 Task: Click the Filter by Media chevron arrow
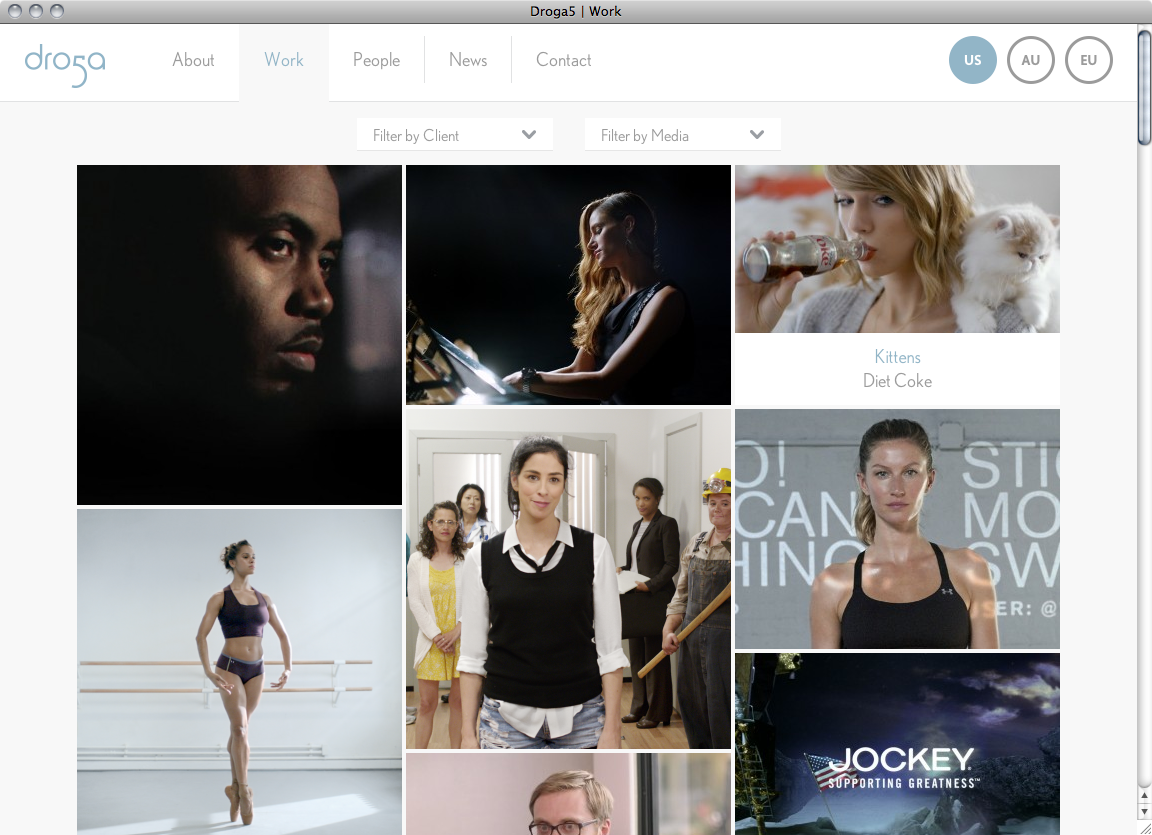pos(757,135)
